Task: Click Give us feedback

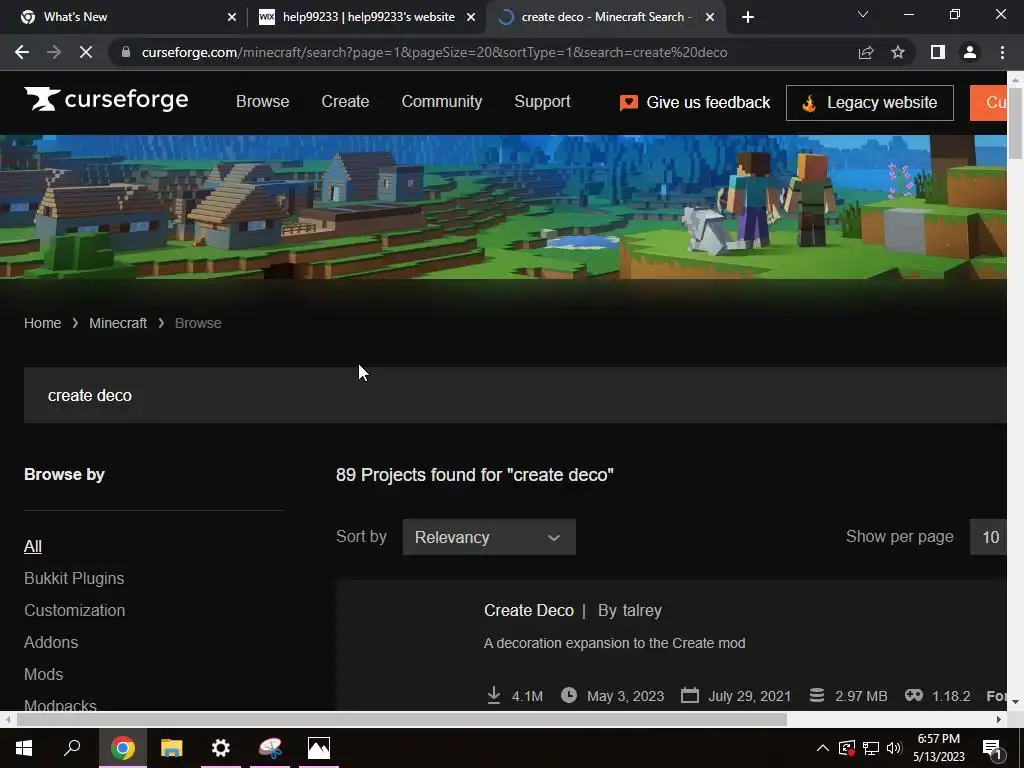Action: (x=695, y=103)
